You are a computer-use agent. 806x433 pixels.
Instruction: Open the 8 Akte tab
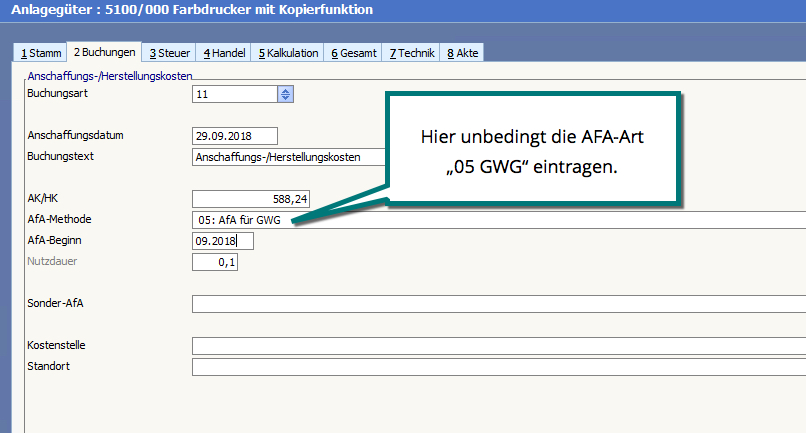[465, 53]
